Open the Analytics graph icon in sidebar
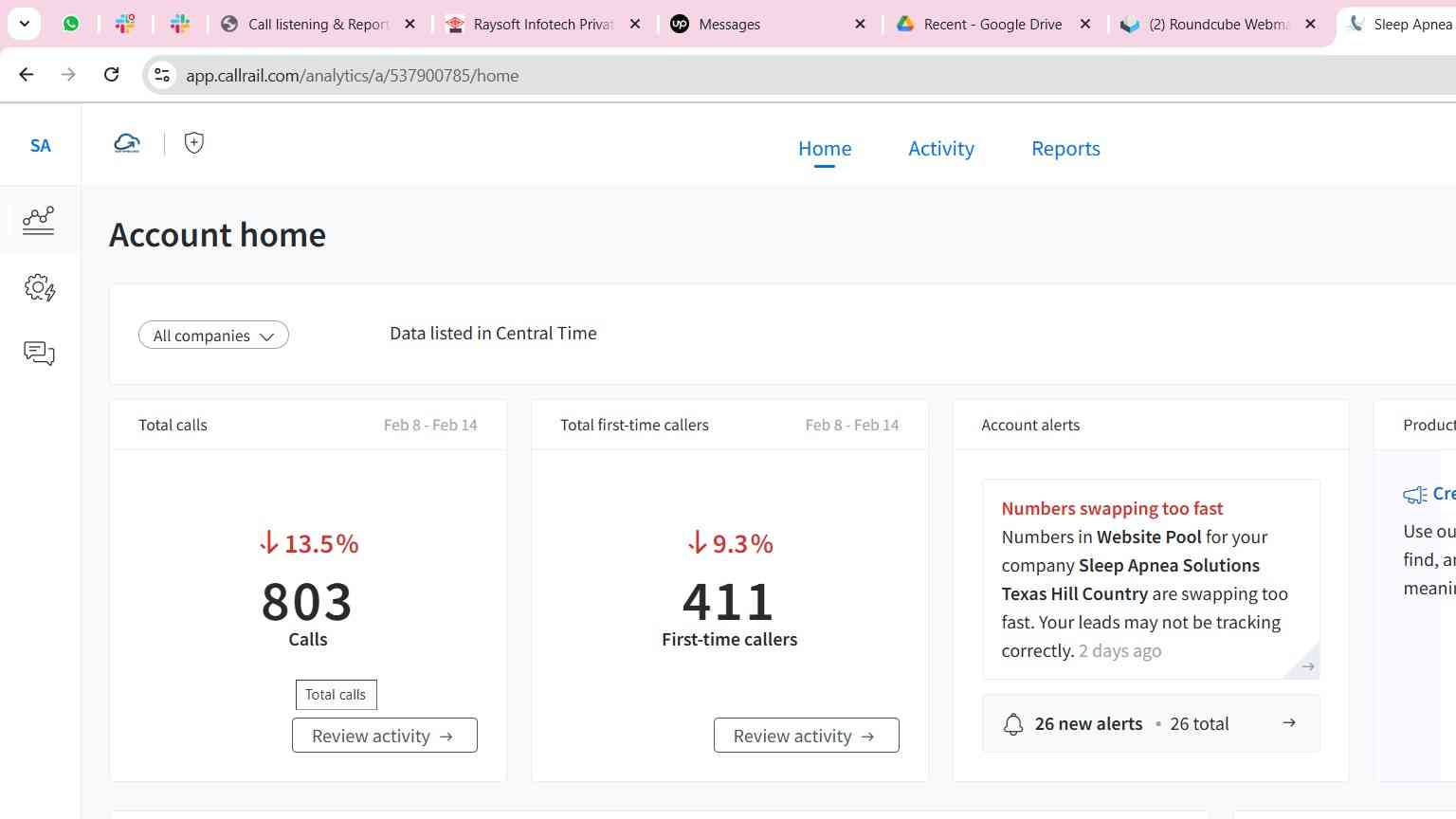 coord(39,220)
